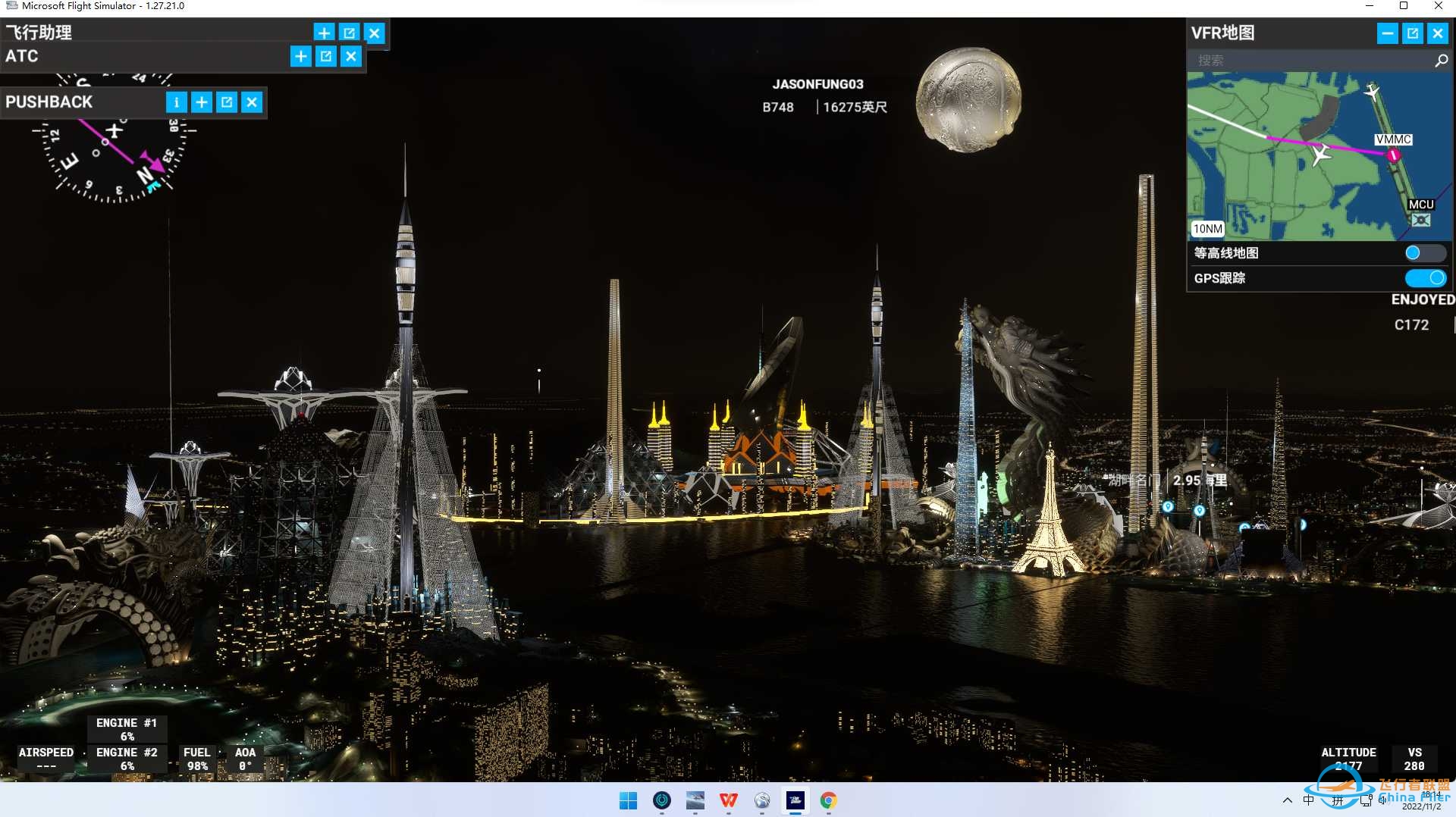
Task: Click the AOA readout
Action: point(245,759)
